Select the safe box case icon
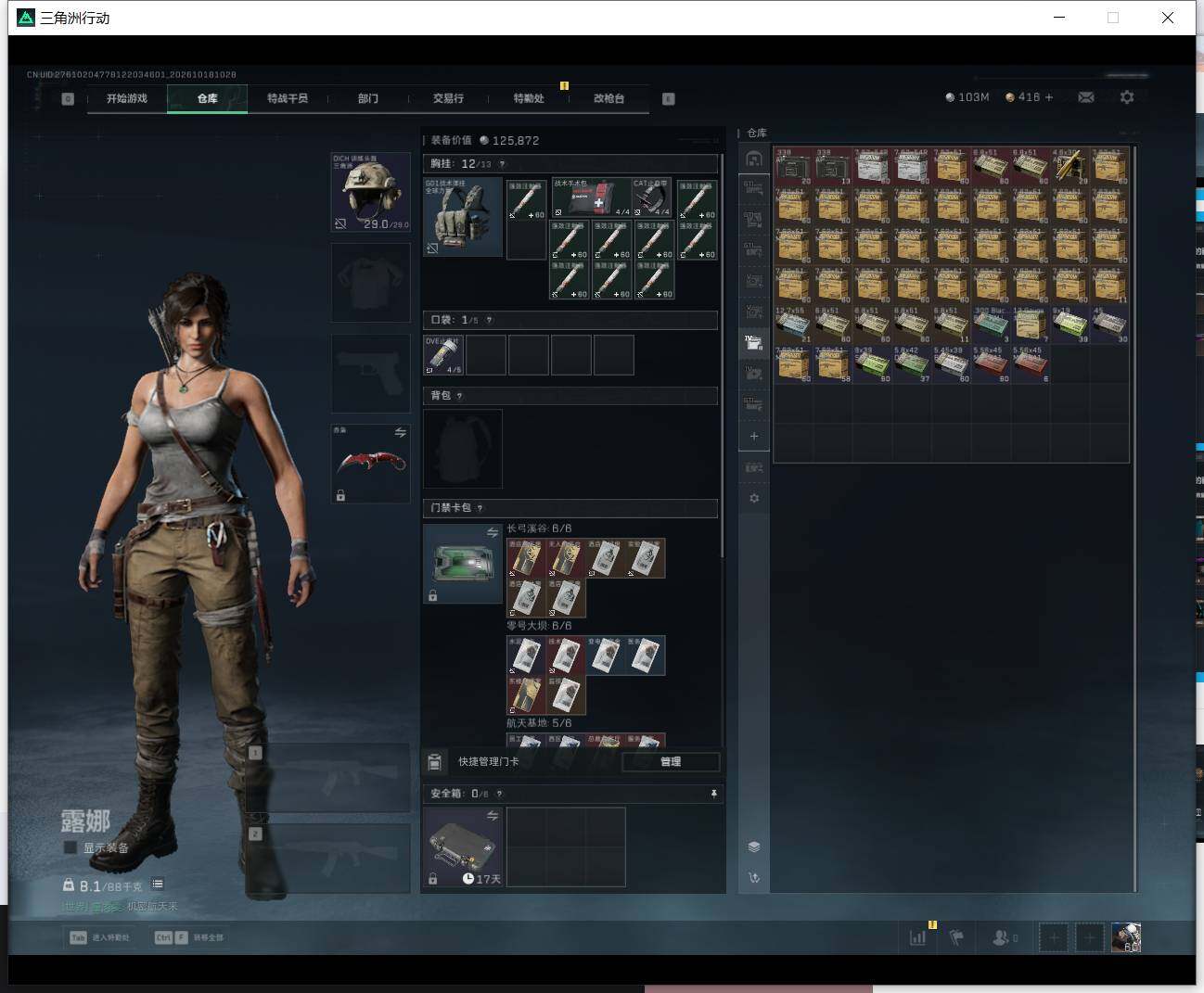This screenshot has height=993, width=1204. [x=463, y=847]
